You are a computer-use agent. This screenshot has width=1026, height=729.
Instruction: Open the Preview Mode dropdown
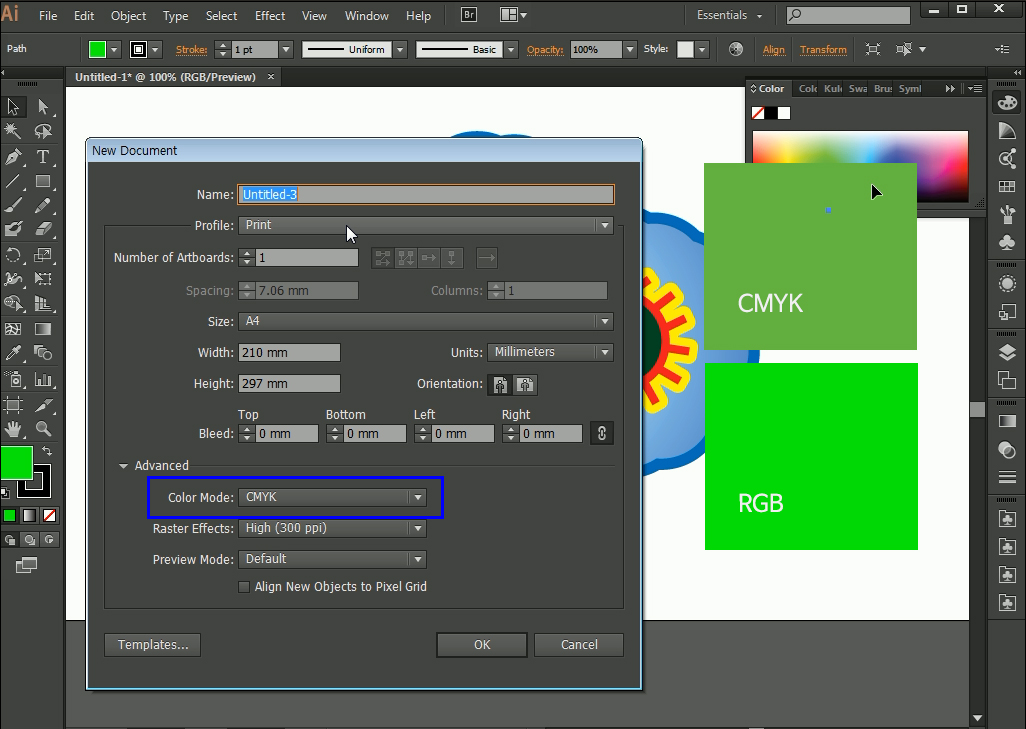click(332, 560)
